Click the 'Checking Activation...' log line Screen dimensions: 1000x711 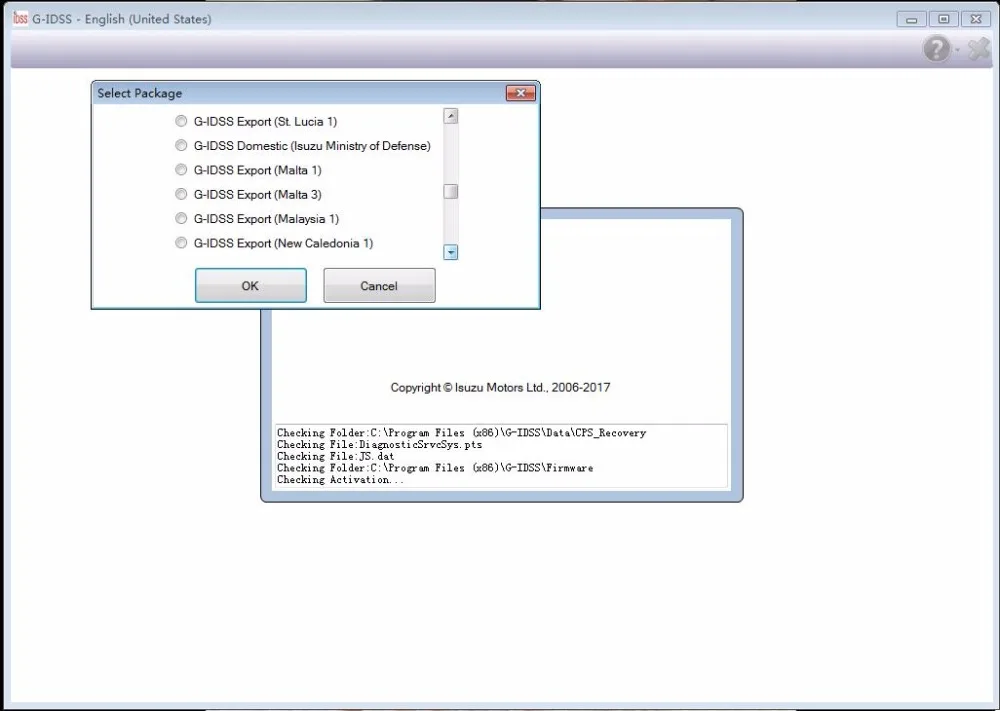340,480
